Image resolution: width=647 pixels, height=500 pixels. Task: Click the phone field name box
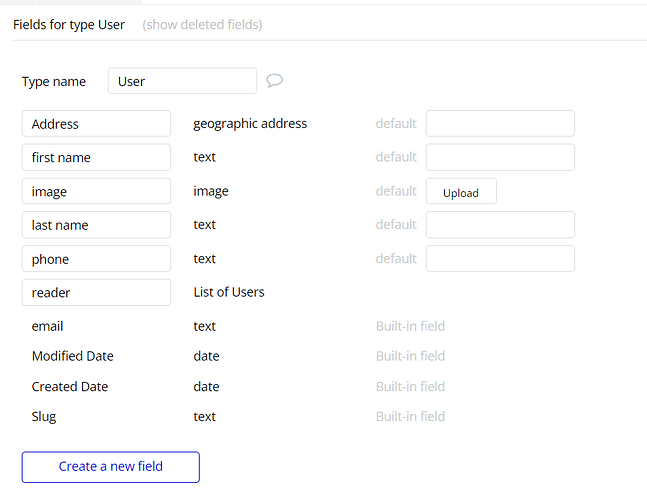coord(96,259)
